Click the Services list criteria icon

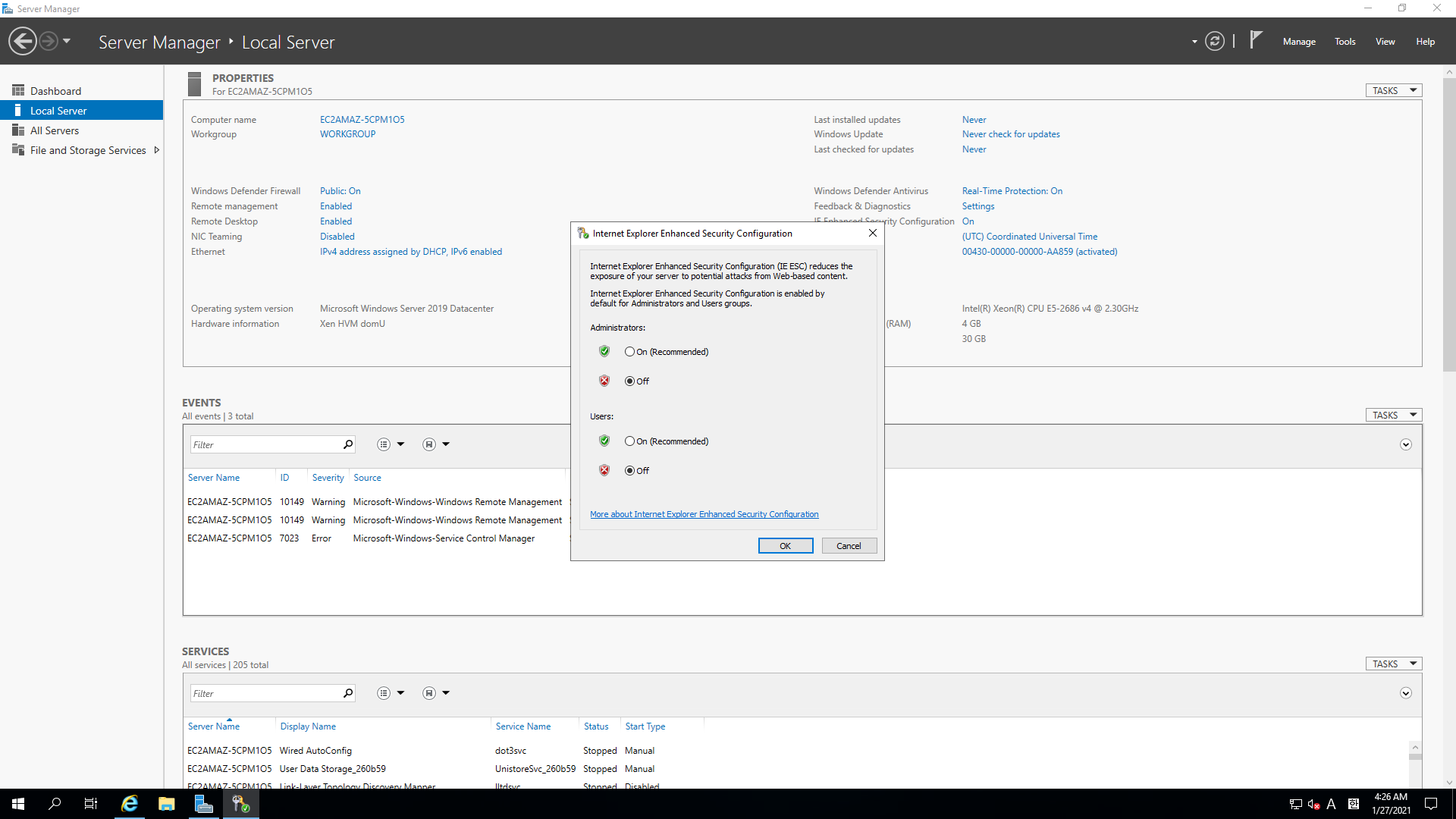384,693
